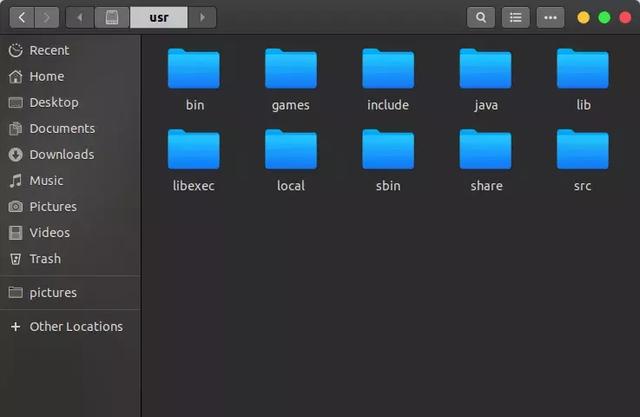This screenshot has width=640, height=417.
Task: Click the usr path bar button
Action: pos(158,17)
